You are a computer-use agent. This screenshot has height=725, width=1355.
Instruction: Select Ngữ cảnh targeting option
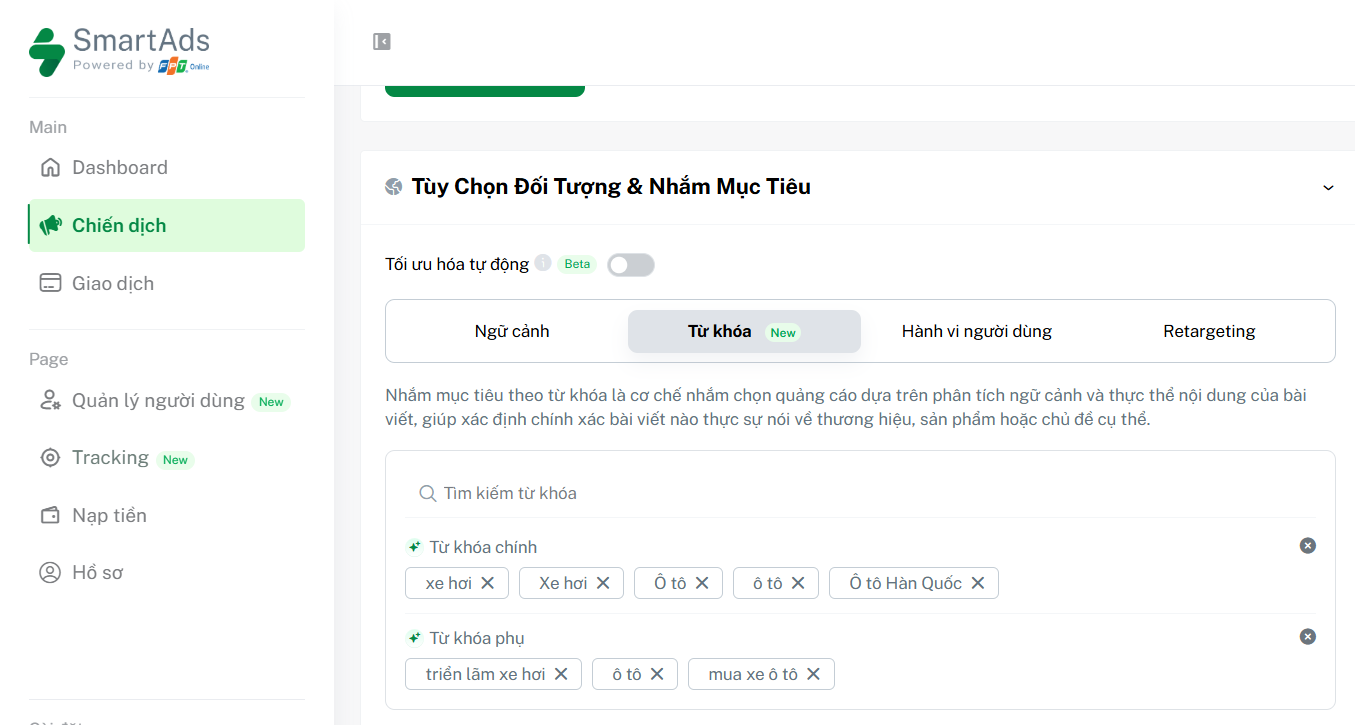pos(512,331)
